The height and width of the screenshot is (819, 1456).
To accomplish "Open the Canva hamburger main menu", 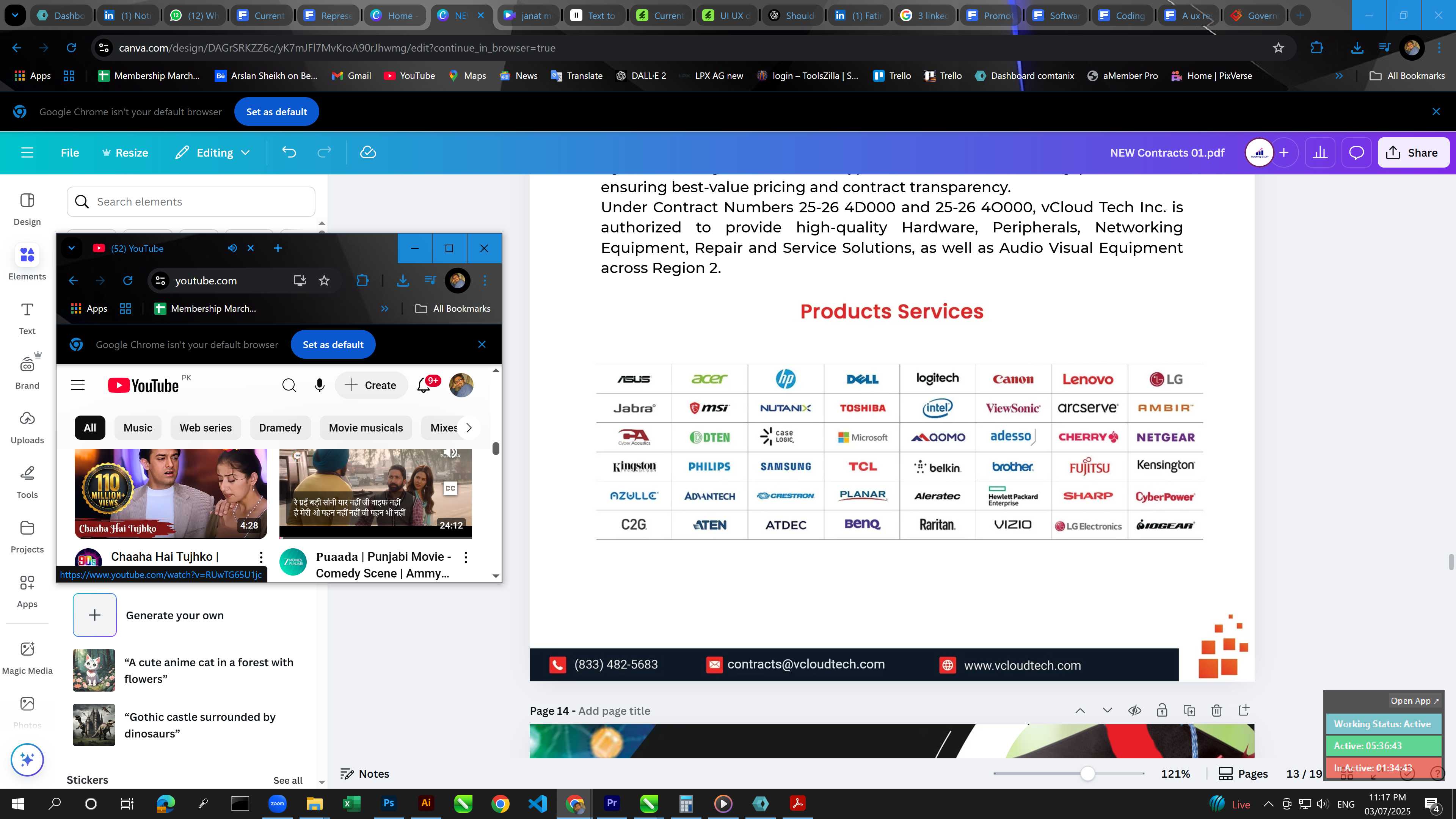I will 27,152.
